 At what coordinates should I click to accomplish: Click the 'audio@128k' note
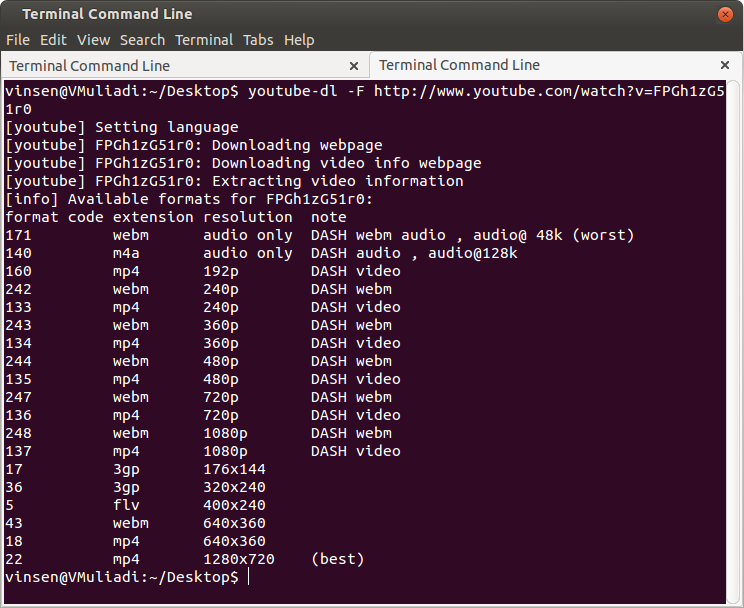(x=473, y=253)
